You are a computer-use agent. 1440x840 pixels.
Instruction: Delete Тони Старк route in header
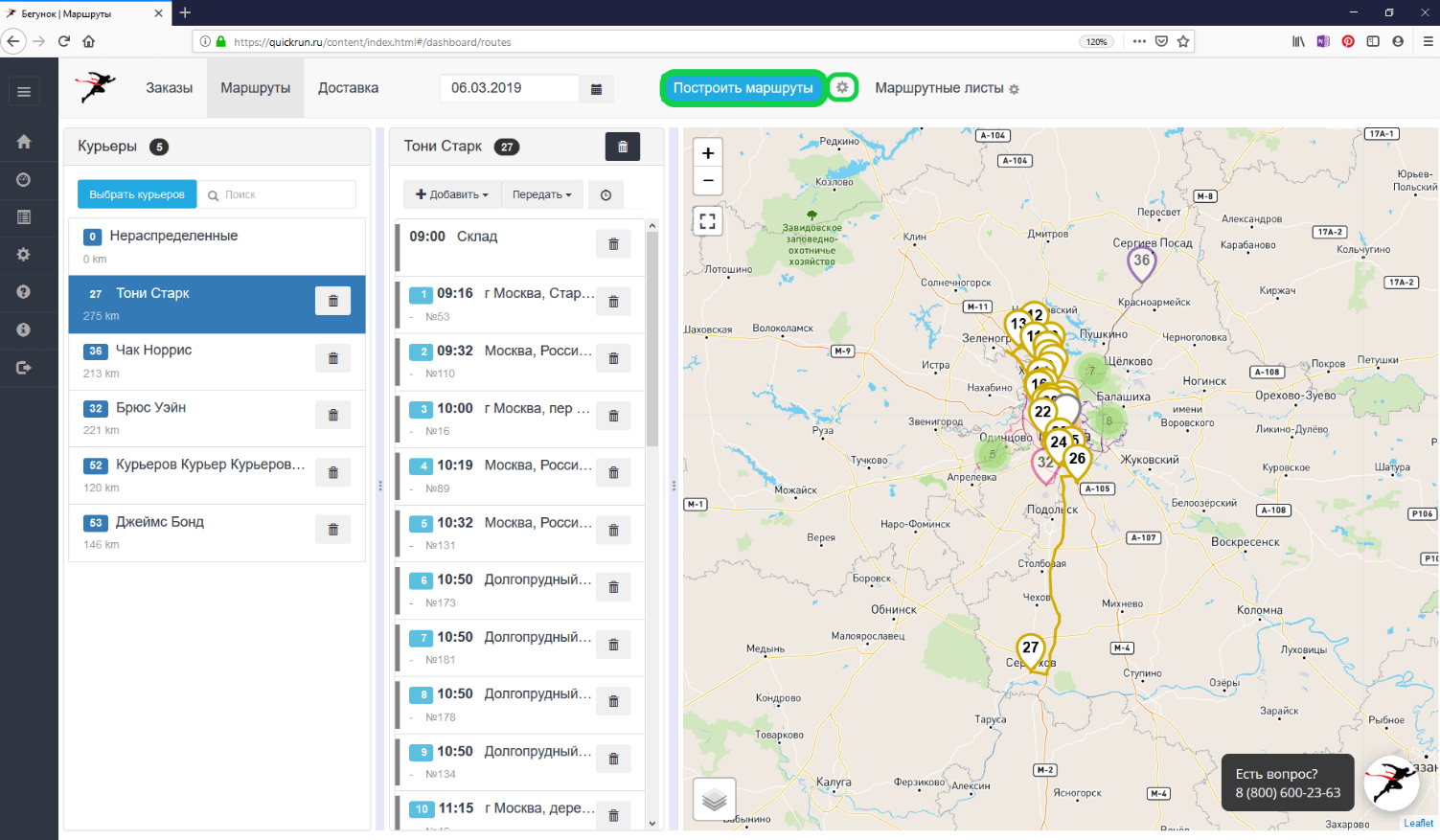(623, 147)
